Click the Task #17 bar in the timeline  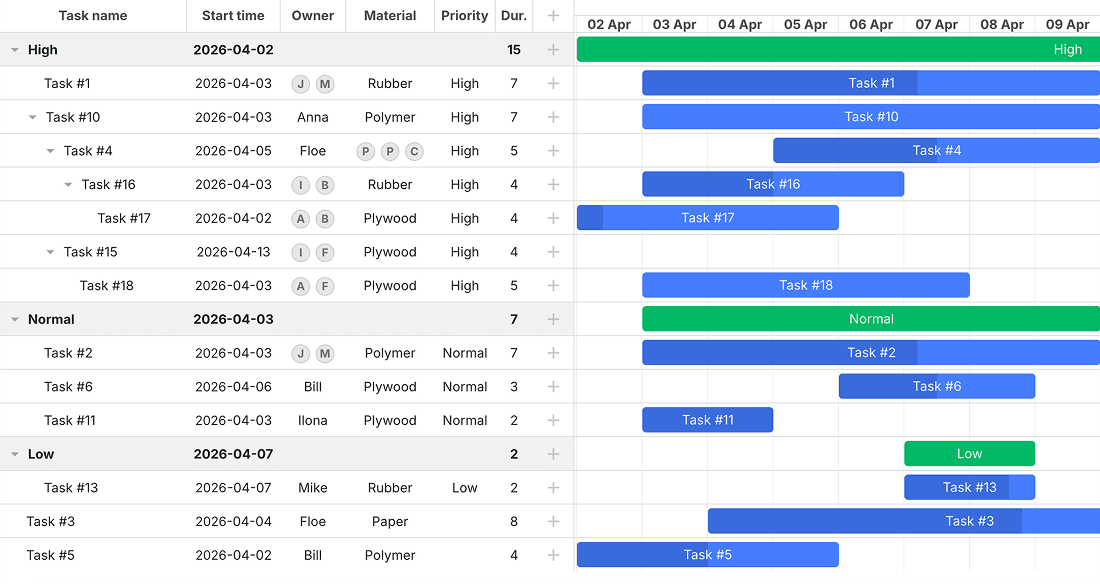(708, 218)
